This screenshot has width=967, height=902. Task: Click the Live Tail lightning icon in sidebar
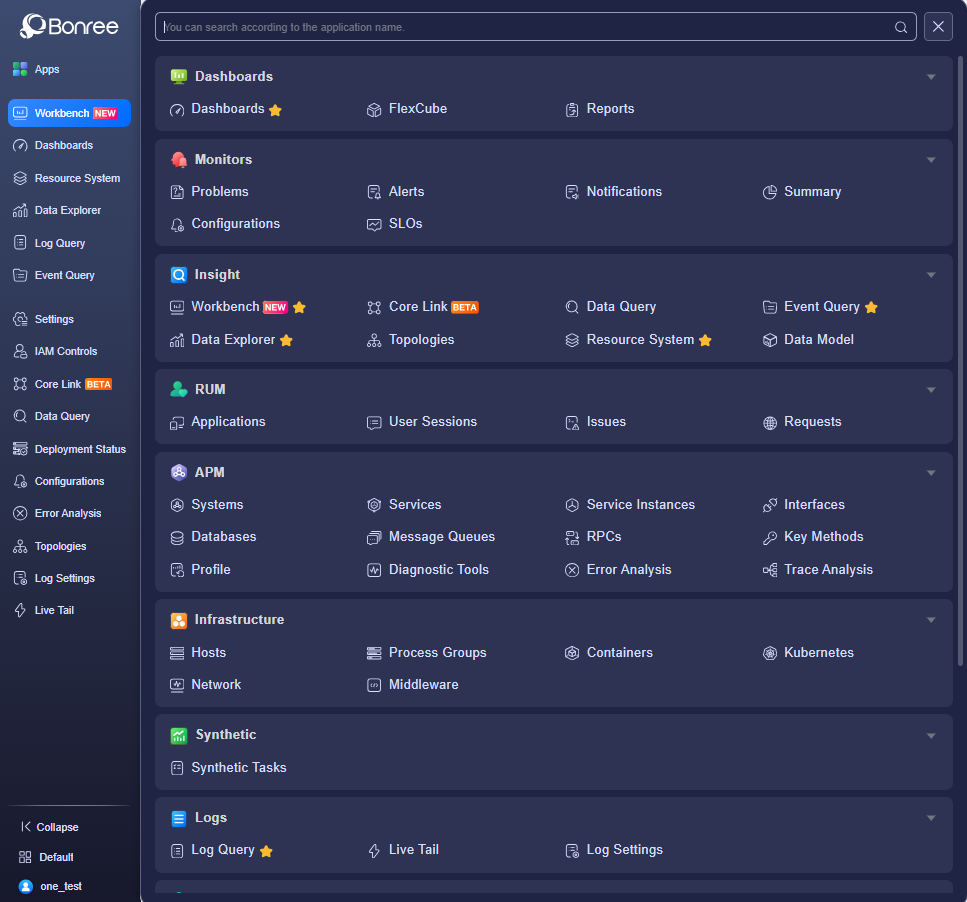20,610
